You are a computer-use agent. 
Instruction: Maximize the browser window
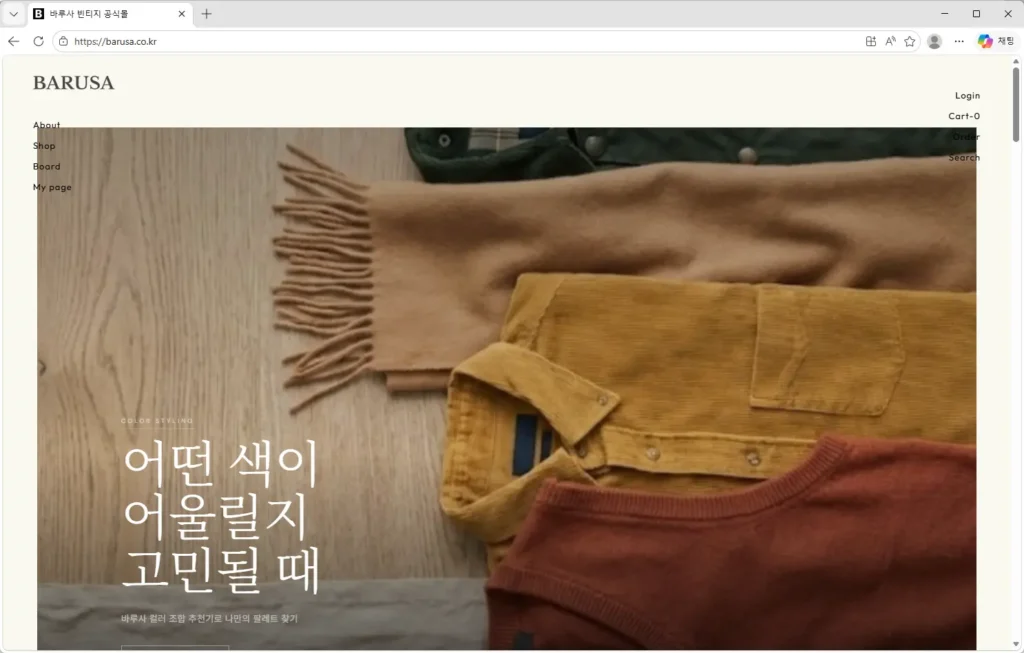click(x=976, y=14)
